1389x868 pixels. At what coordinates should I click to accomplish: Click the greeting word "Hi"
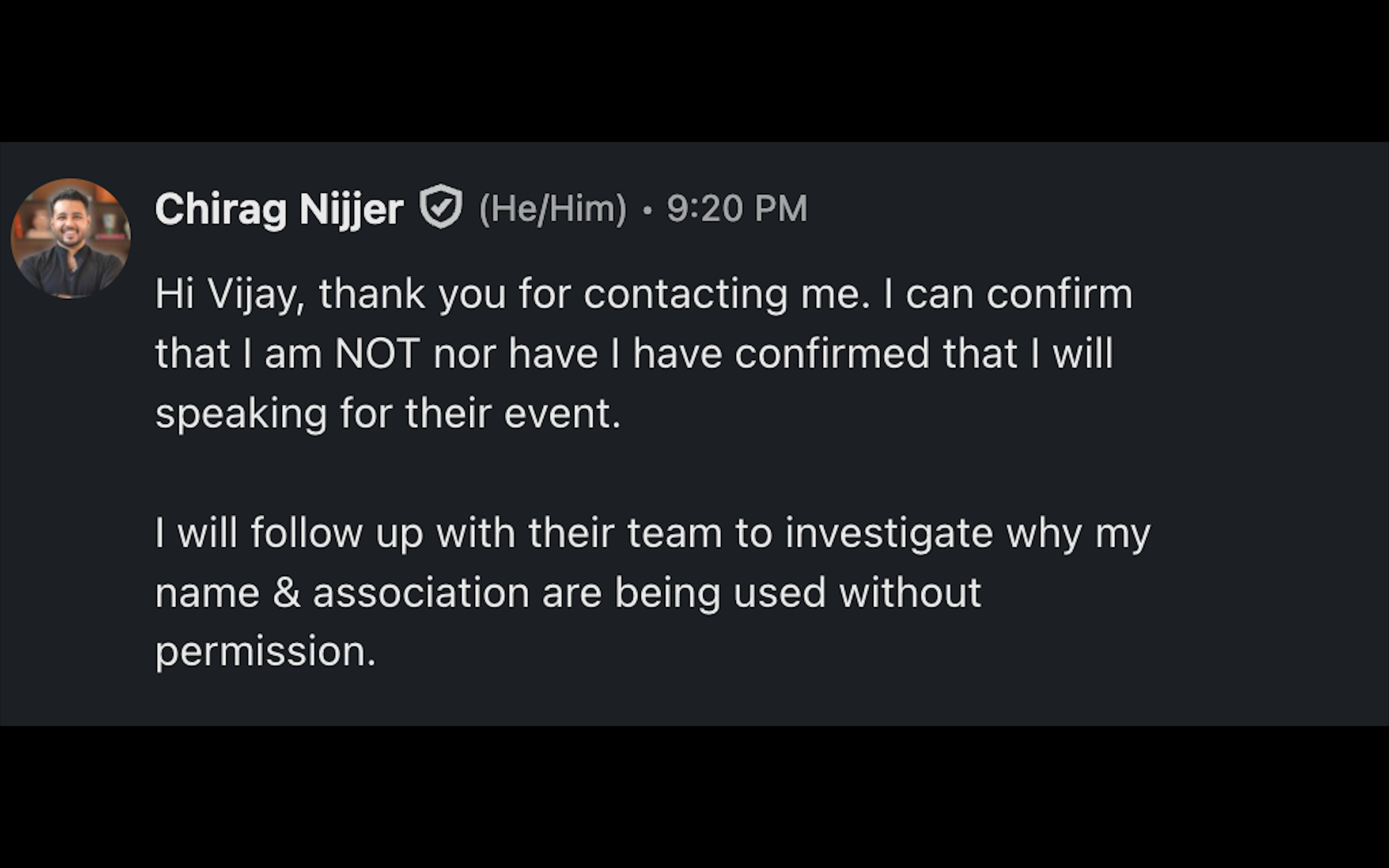(175, 294)
